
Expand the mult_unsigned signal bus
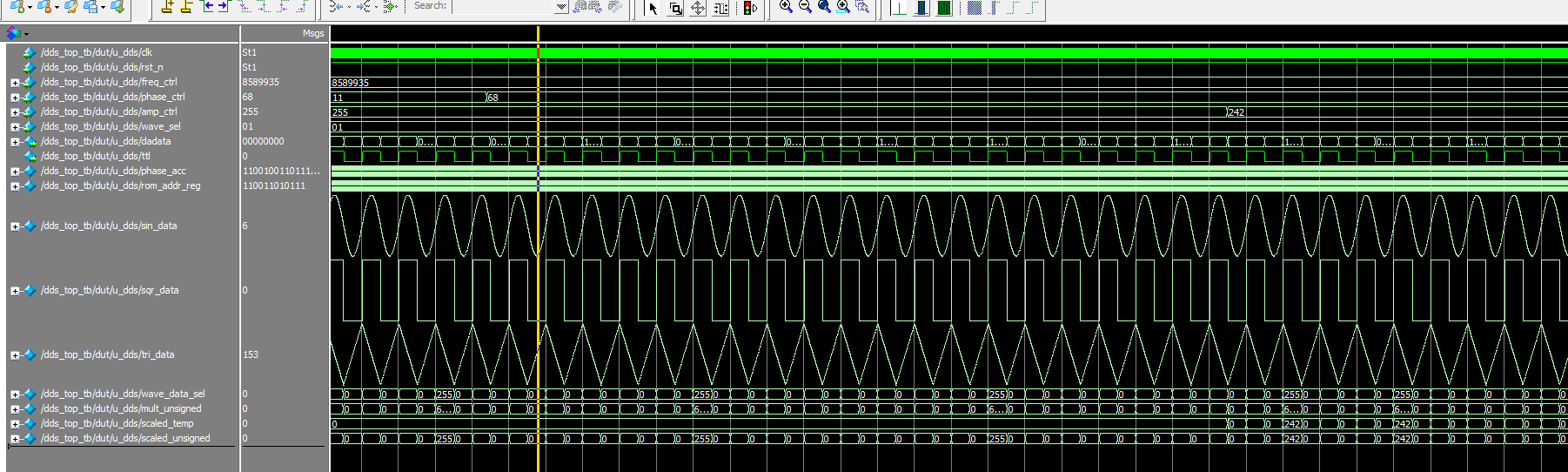[x=15, y=409]
